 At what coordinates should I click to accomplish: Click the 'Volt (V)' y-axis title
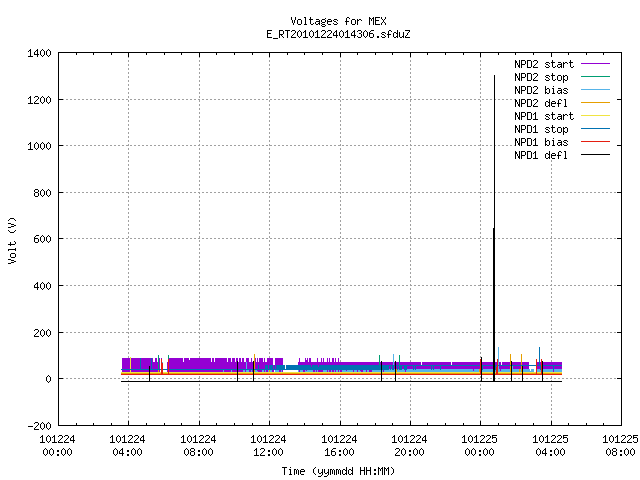tap(12, 240)
